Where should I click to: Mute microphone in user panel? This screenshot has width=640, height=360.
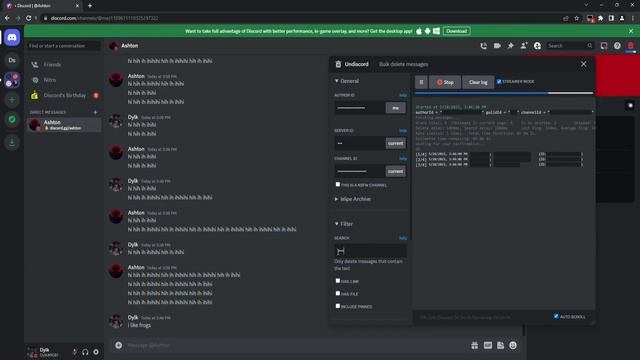[x=74, y=352]
